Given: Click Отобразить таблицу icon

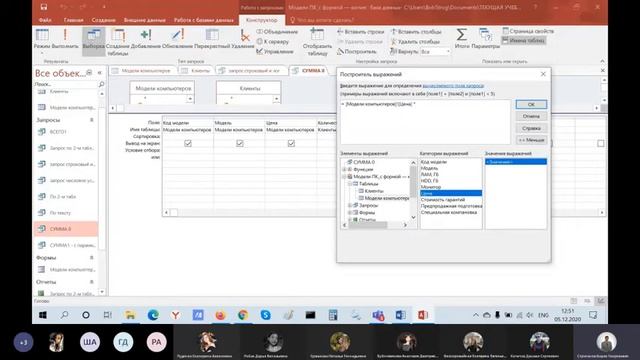Looking at the screenshot, I should pyautogui.click(x=317, y=42).
